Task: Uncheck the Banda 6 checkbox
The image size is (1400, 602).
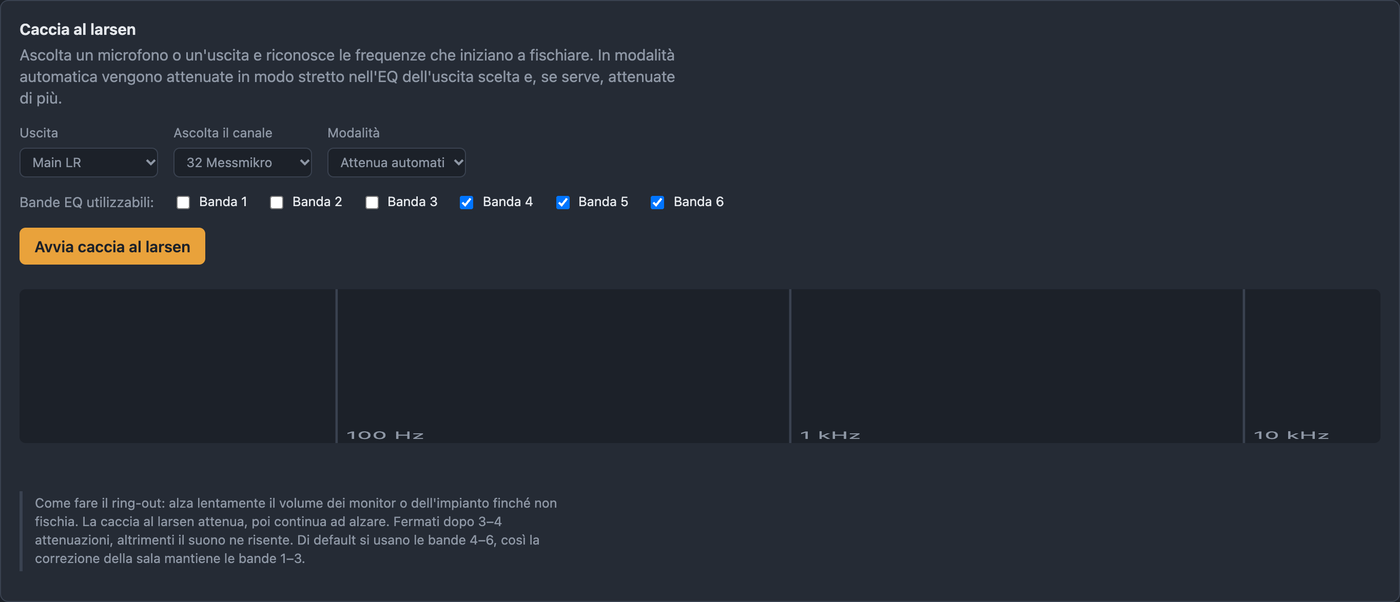Action: [x=658, y=202]
